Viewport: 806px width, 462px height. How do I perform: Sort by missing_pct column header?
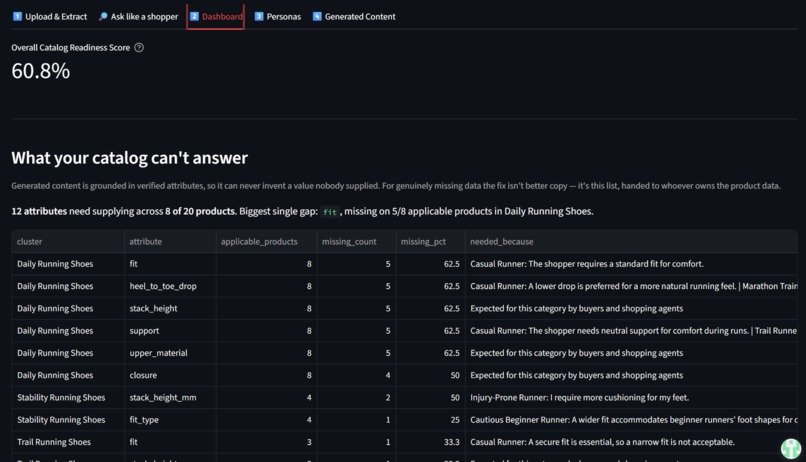click(431, 242)
